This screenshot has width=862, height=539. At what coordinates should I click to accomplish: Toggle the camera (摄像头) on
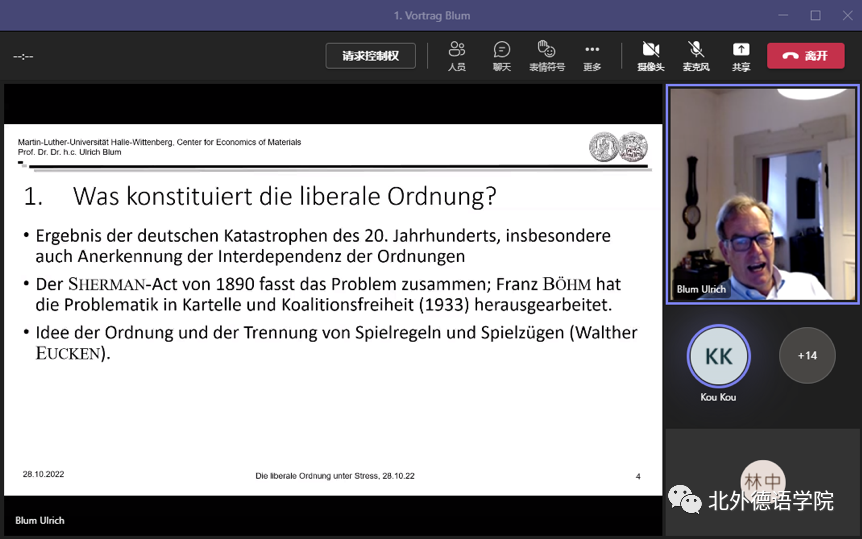click(651, 55)
